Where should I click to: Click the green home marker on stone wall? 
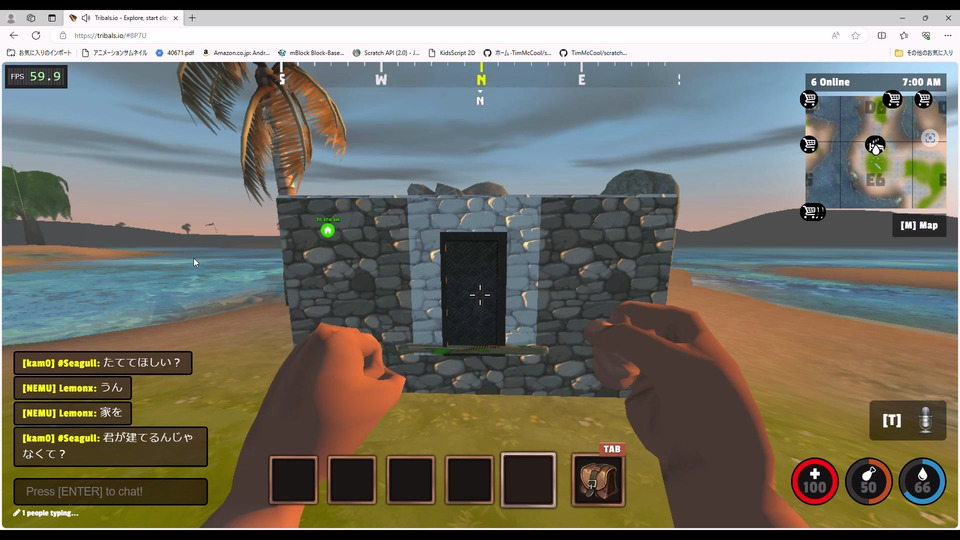pos(328,230)
